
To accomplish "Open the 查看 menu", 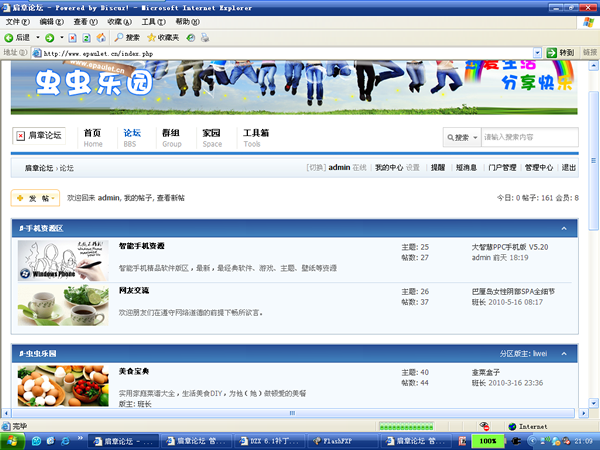I will pyautogui.click(x=85, y=22).
